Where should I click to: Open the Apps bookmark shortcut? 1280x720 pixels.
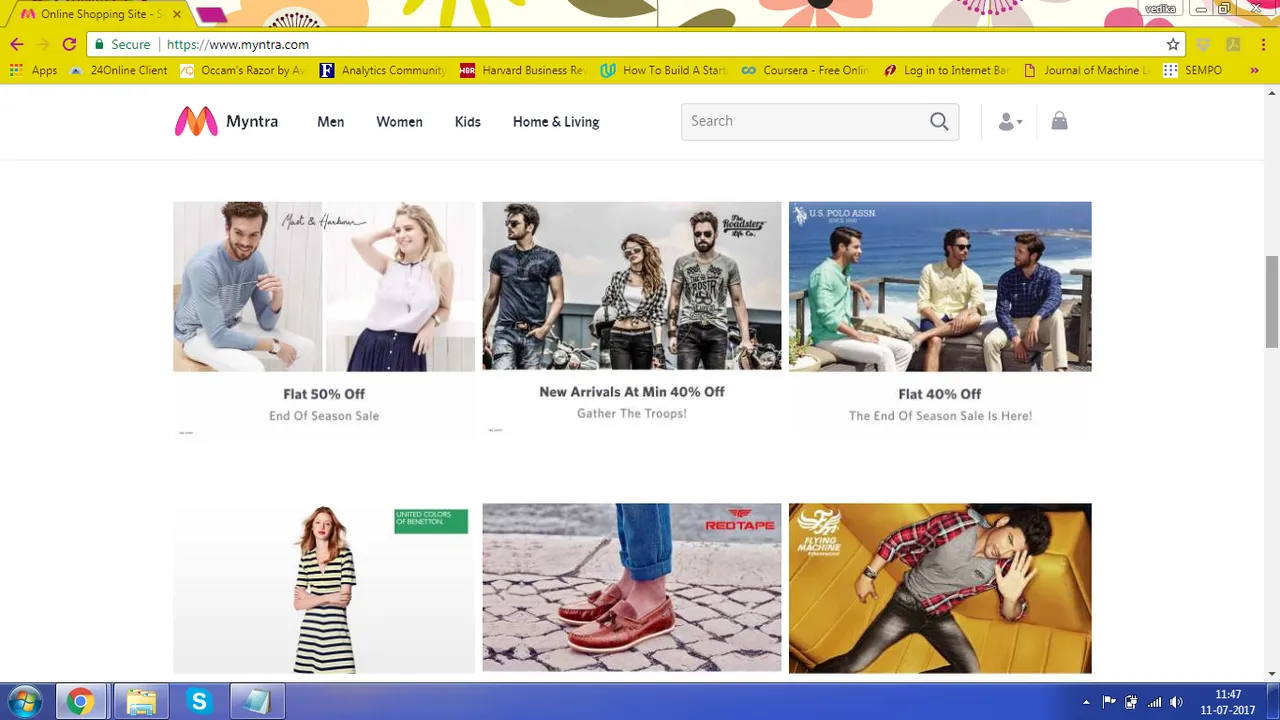click(33, 70)
